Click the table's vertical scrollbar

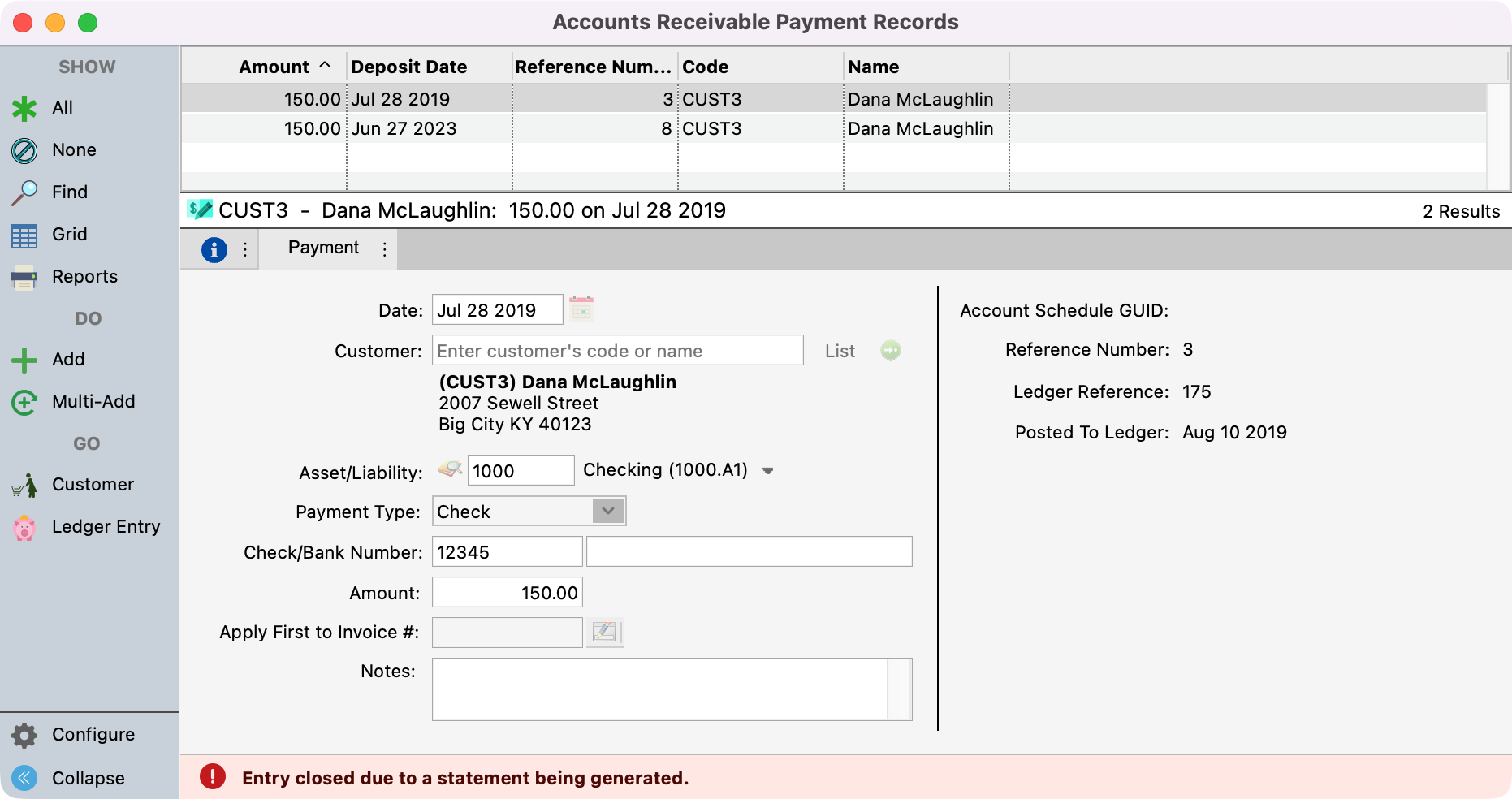[1497, 136]
